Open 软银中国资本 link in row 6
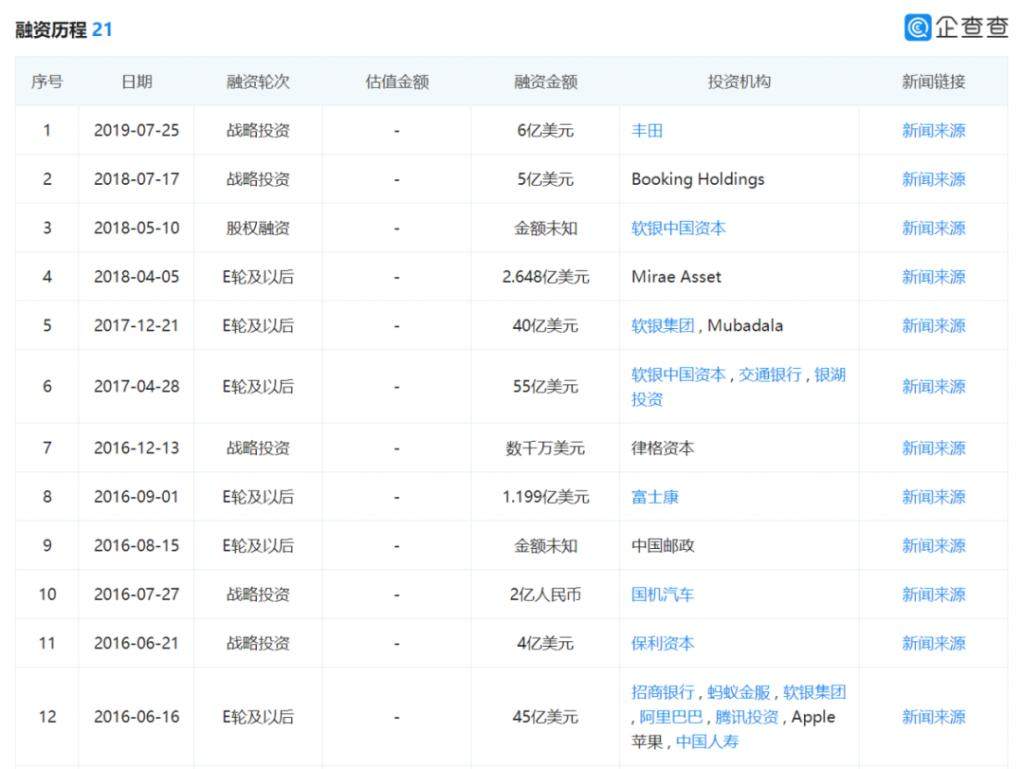This screenshot has width=1024, height=769. (679, 375)
